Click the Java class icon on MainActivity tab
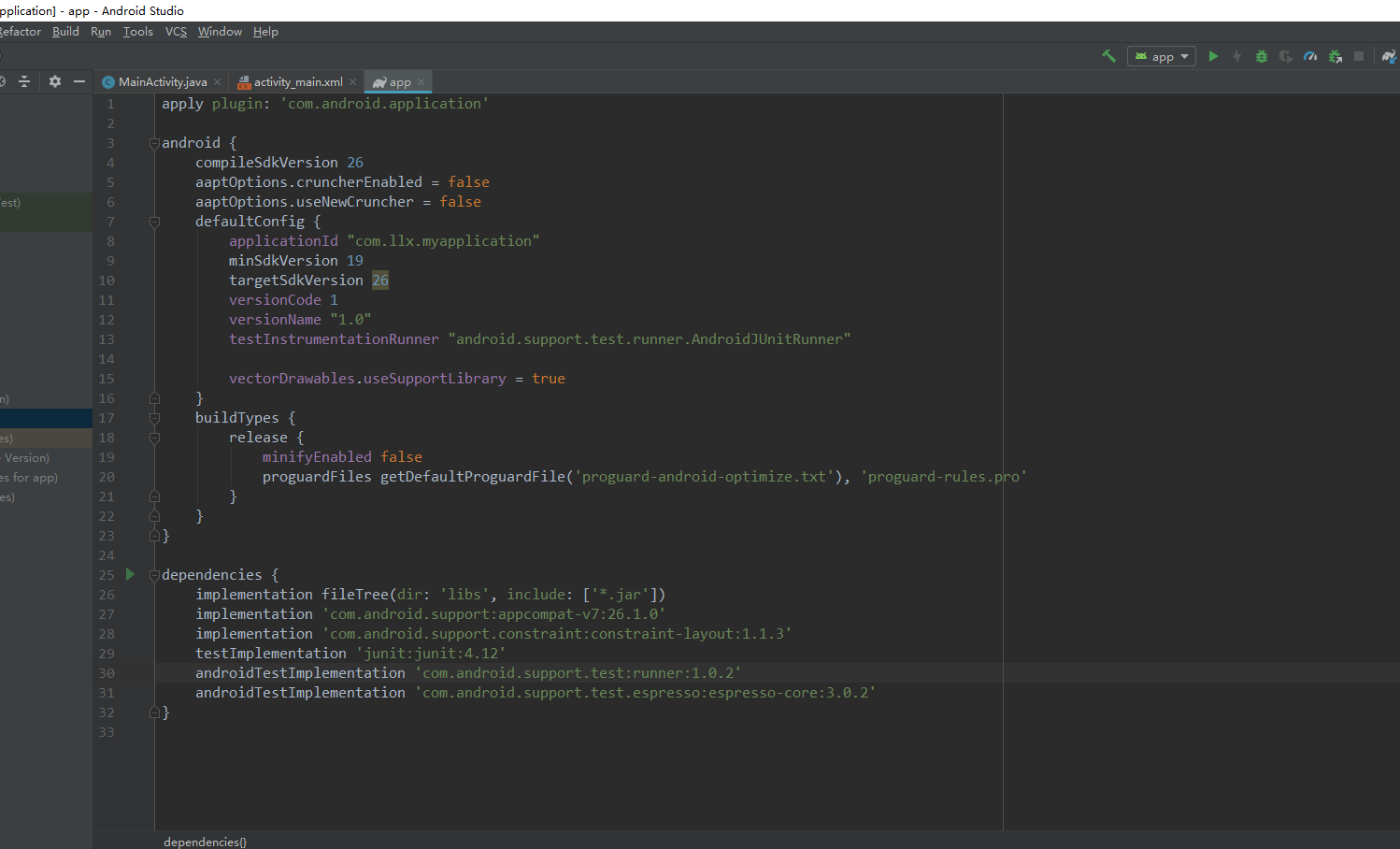 (x=108, y=82)
